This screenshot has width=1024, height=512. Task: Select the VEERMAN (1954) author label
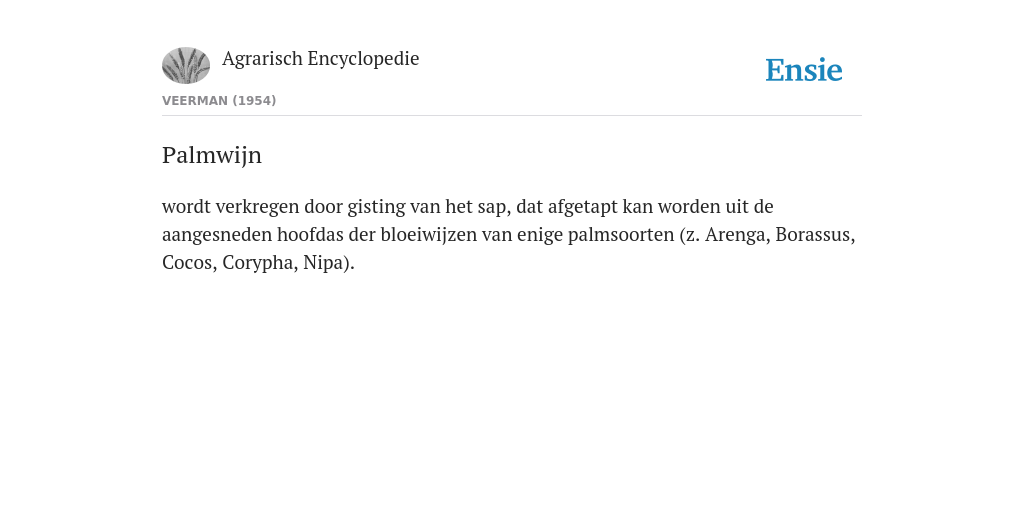point(219,101)
